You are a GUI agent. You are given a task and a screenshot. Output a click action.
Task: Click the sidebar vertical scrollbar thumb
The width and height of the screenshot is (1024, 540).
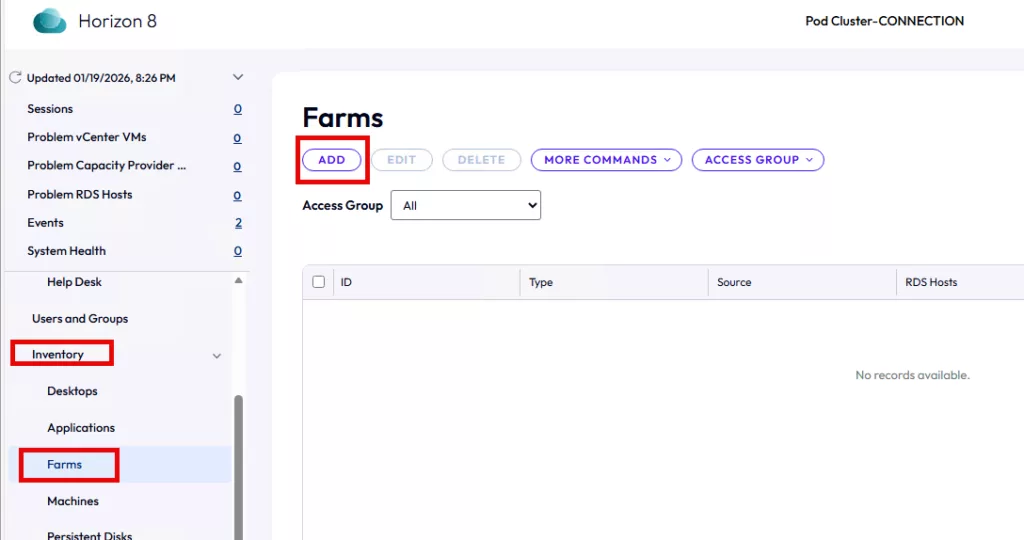click(x=238, y=460)
